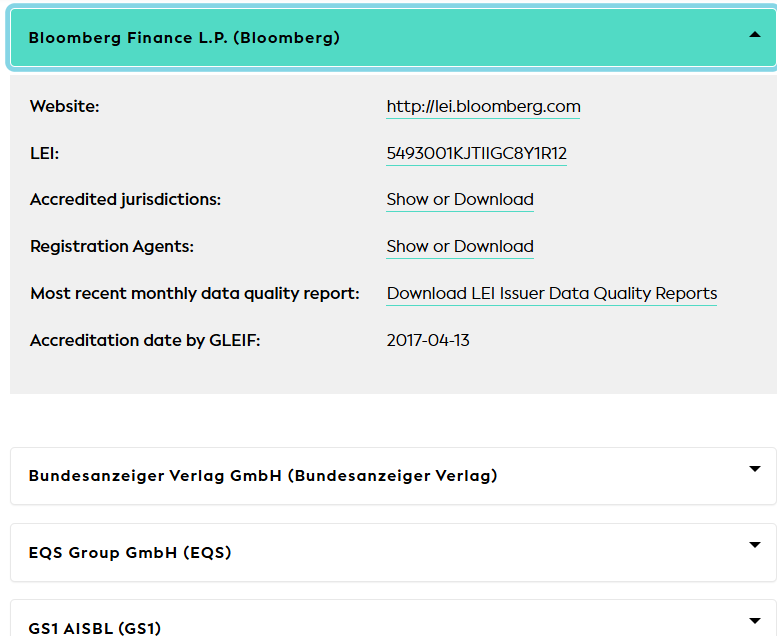Click the "Accreditation date by GLEIF" label
The image size is (777, 636).
145,341
